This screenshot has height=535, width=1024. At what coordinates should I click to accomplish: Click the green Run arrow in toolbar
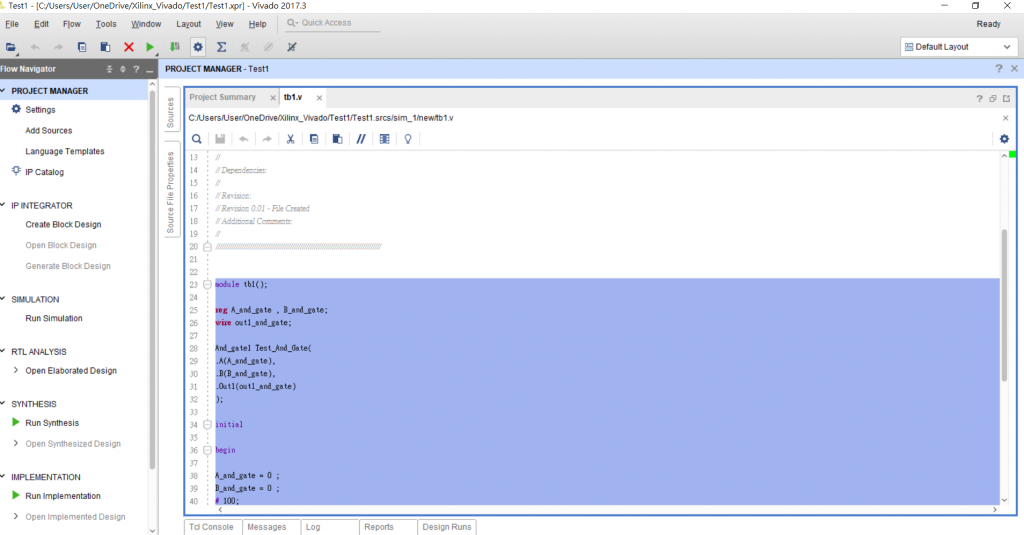coord(150,47)
